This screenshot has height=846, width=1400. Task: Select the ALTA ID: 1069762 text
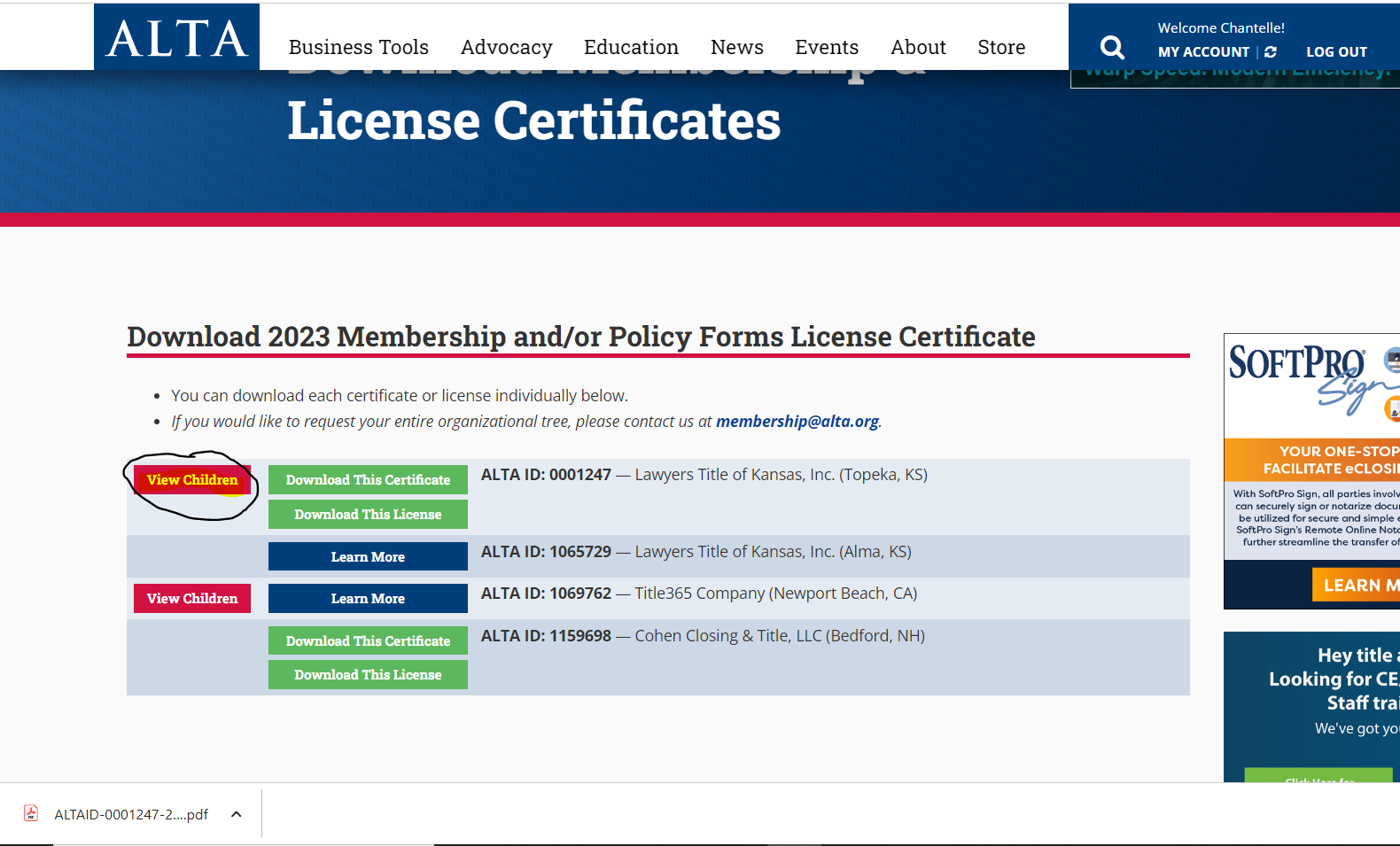[546, 594]
